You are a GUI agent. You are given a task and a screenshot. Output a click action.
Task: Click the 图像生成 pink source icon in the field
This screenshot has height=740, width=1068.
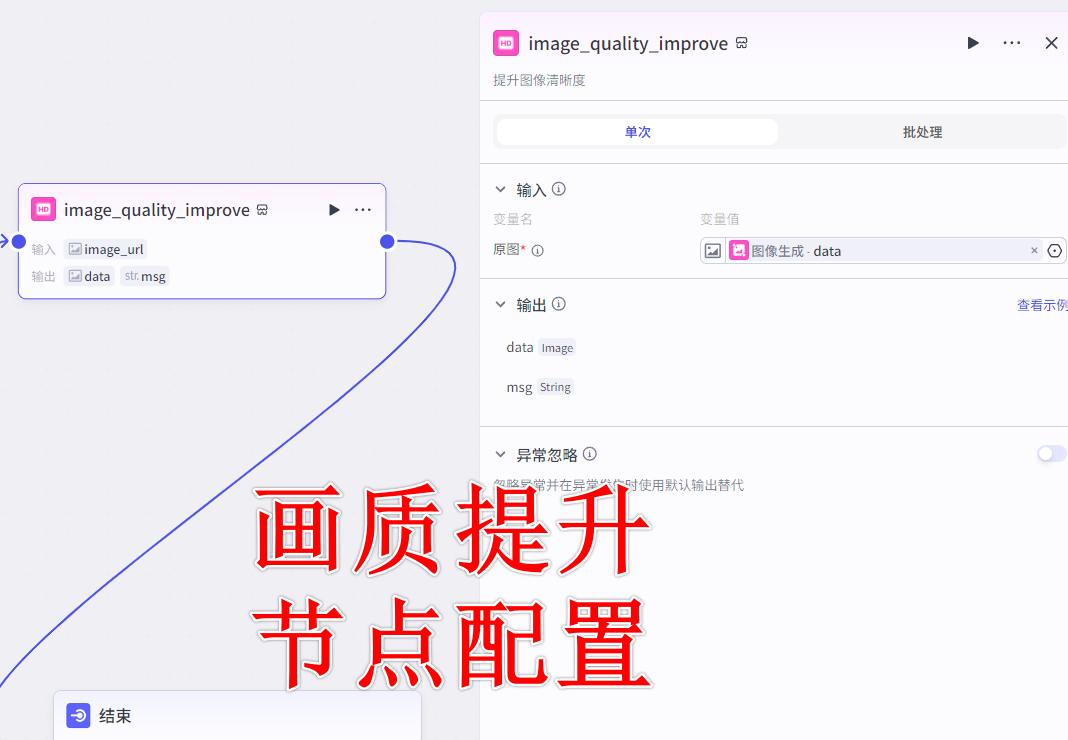[738, 251]
